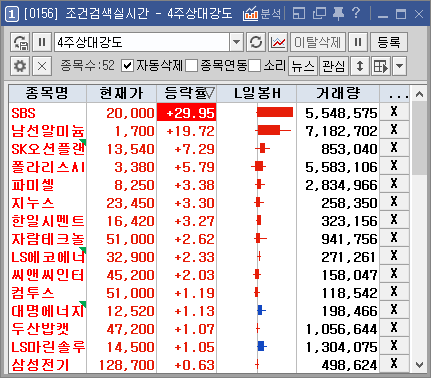Click the SBS daily candle bar
Viewport: 431px width, 378px height.
(x=275, y=112)
